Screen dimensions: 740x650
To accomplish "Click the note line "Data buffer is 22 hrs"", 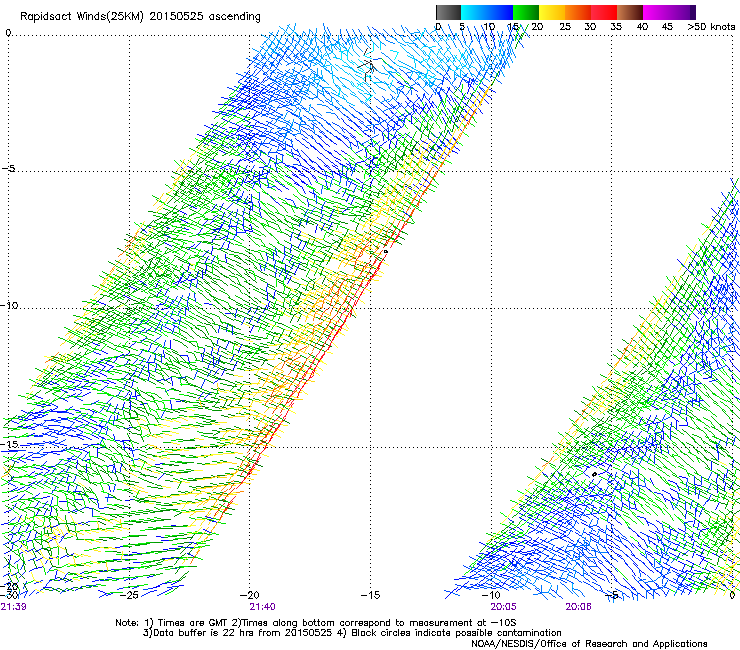I will 205,633.
